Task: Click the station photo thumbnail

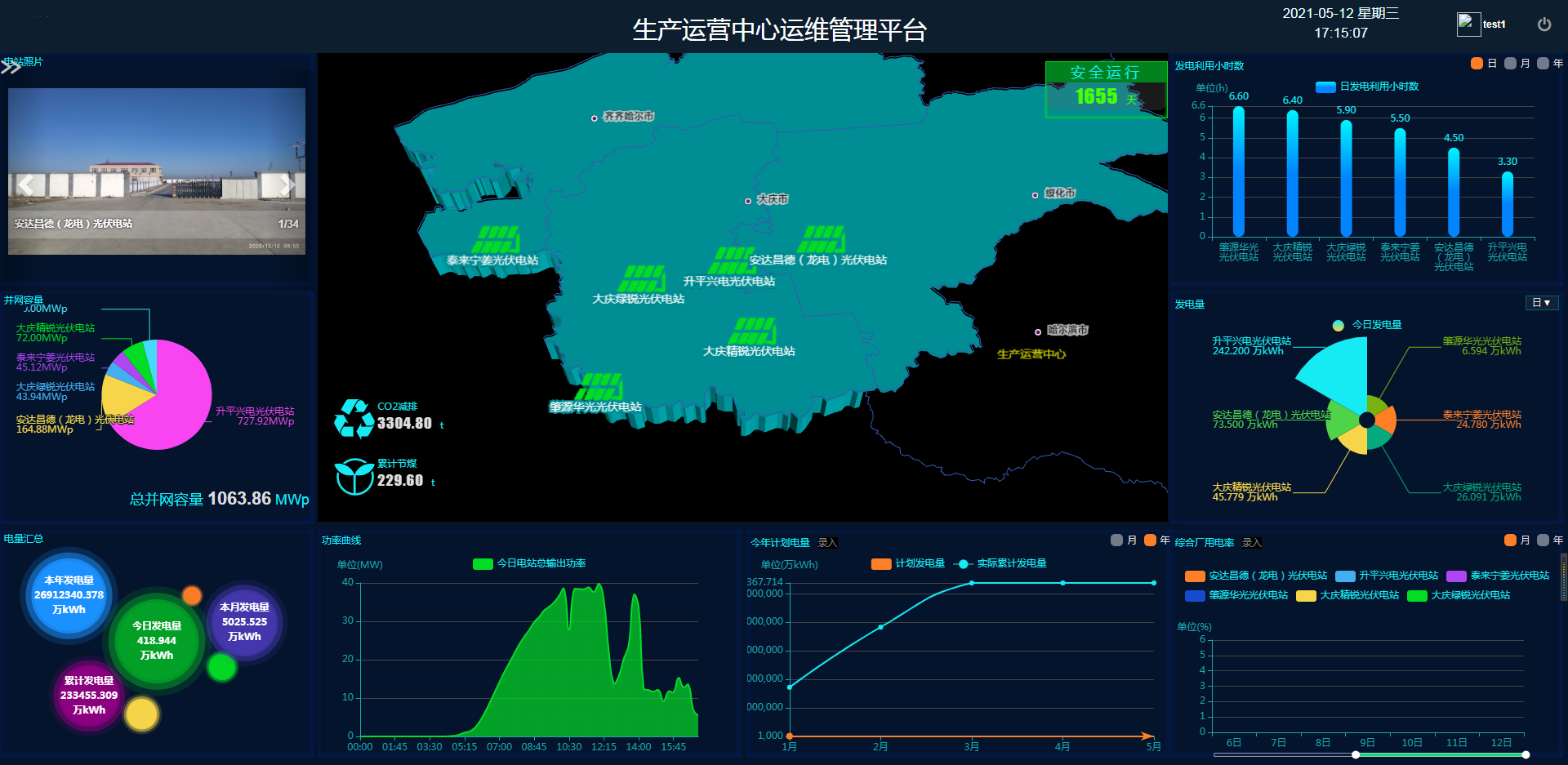Action: point(157,171)
